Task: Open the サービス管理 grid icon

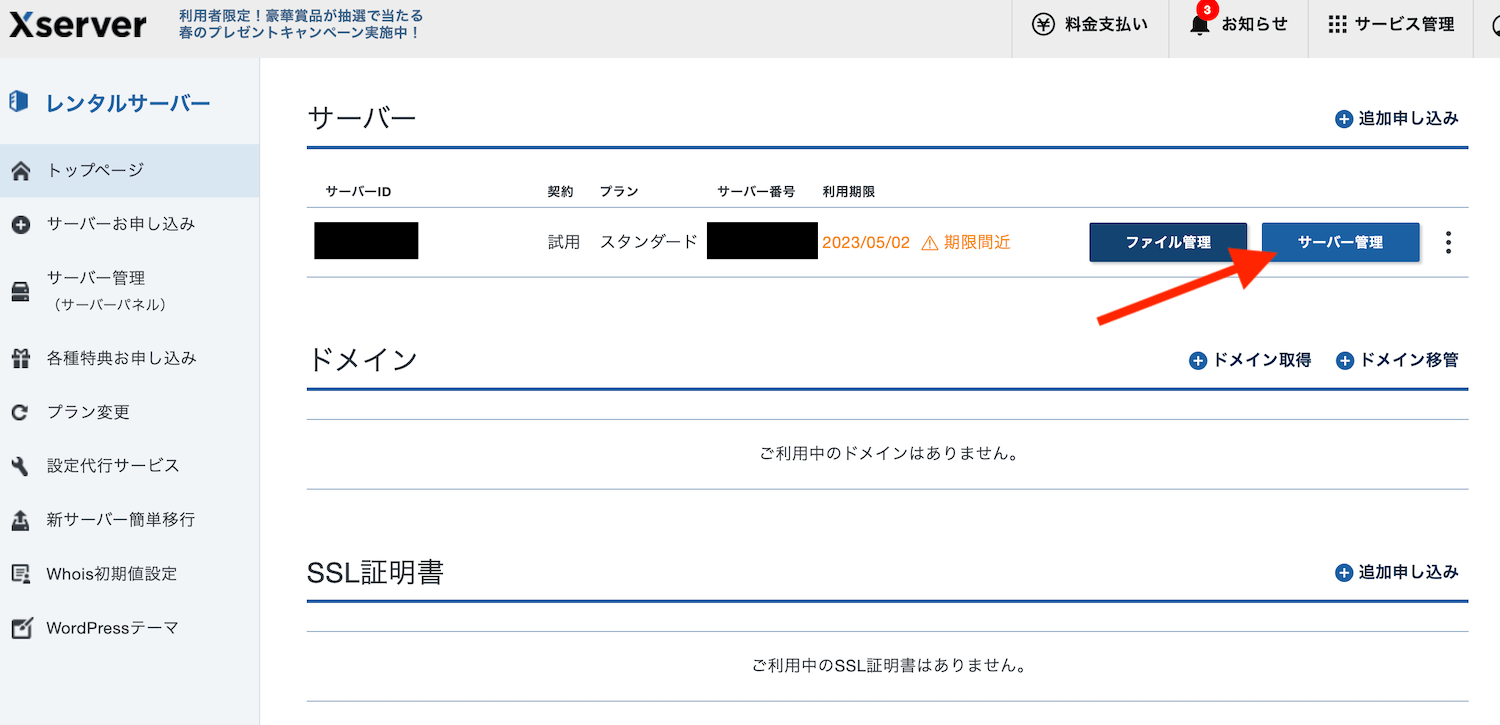Action: 1337,24
